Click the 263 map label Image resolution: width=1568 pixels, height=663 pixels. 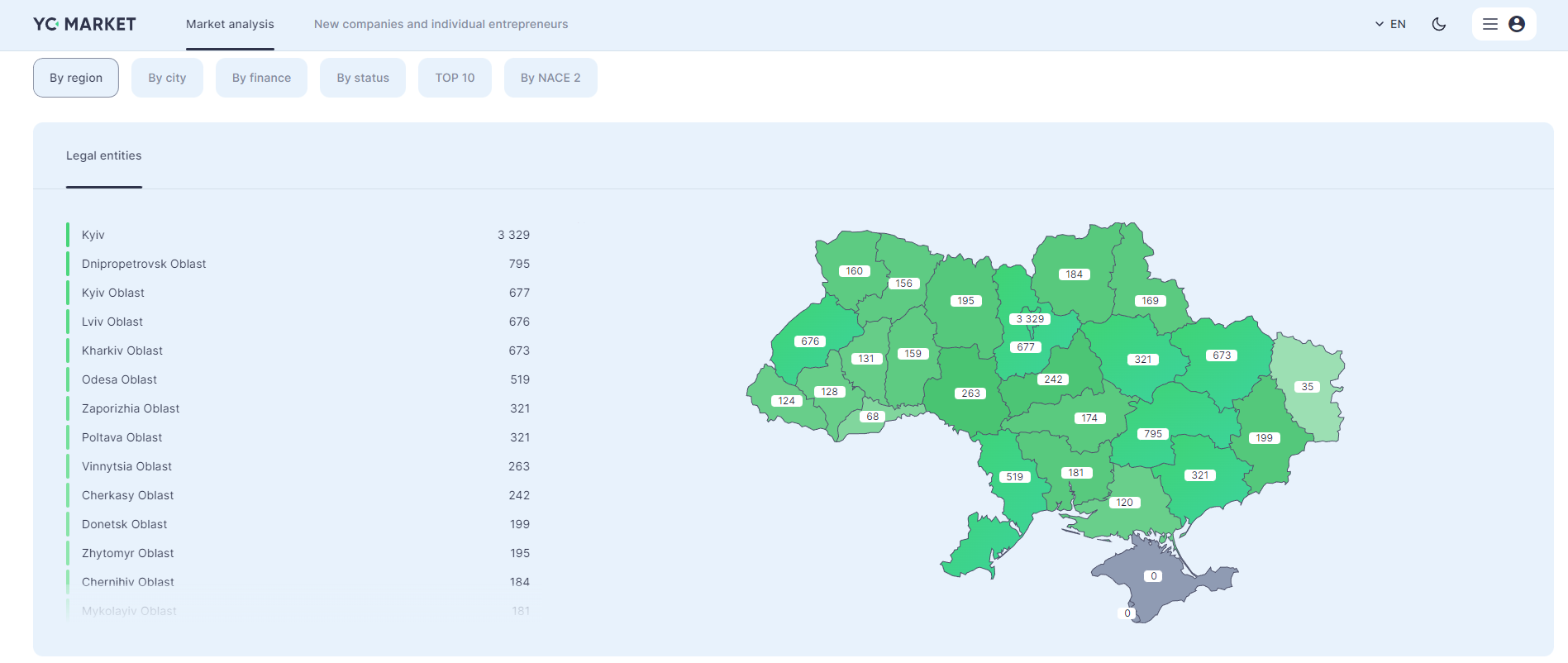coord(970,394)
